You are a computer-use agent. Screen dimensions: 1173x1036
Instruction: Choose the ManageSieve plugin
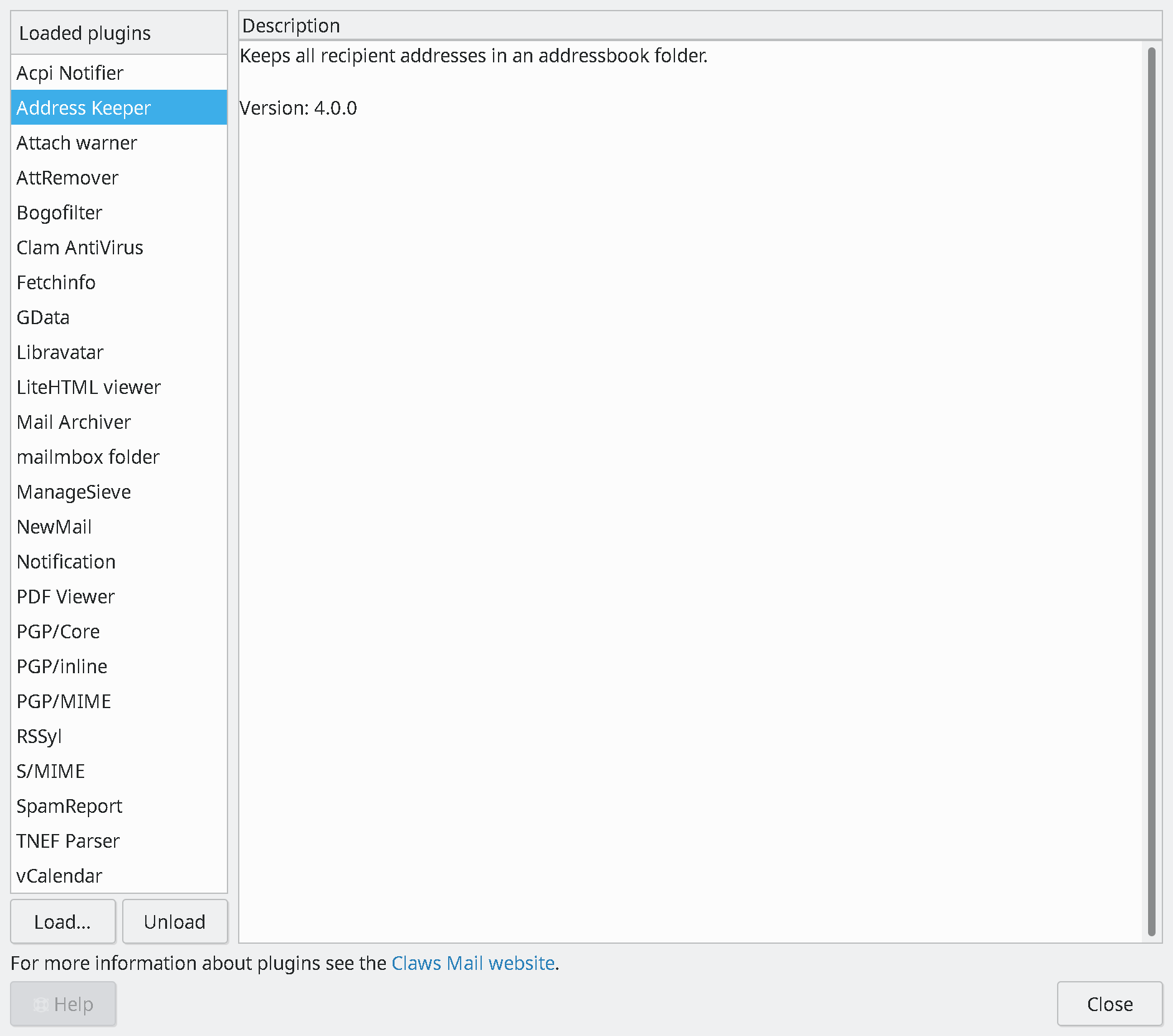click(74, 492)
